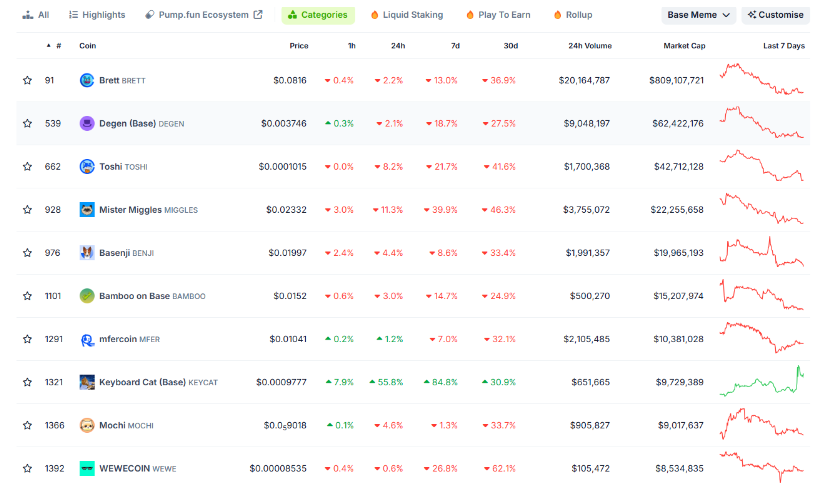The height and width of the screenshot is (486, 821).
Task: Open Basenji's 7-day sparkline chart
Action: [x=762, y=252]
